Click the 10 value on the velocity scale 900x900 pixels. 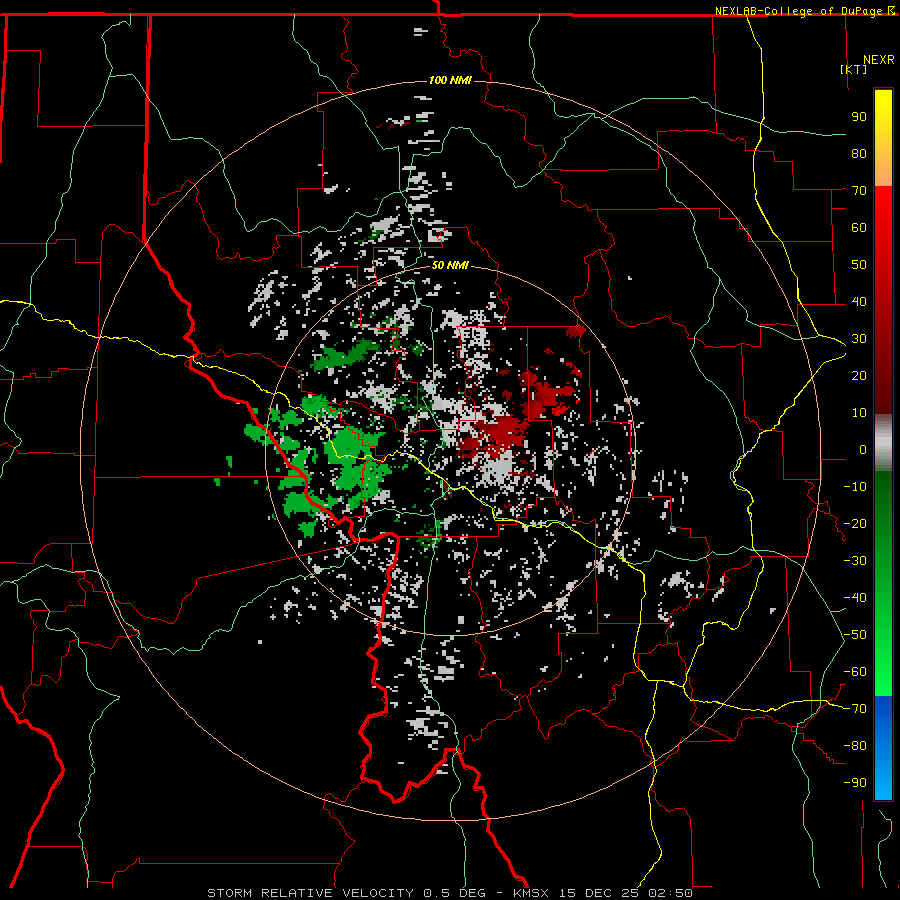click(x=859, y=413)
